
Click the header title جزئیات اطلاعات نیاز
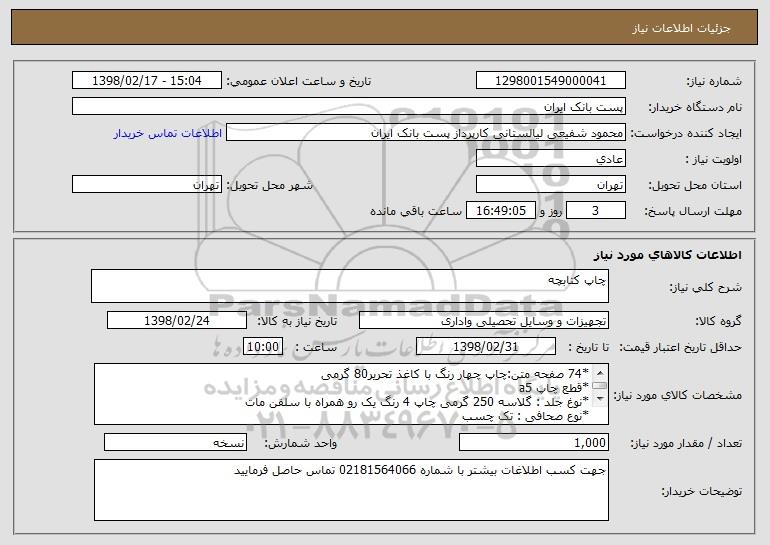tap(681, 28)
